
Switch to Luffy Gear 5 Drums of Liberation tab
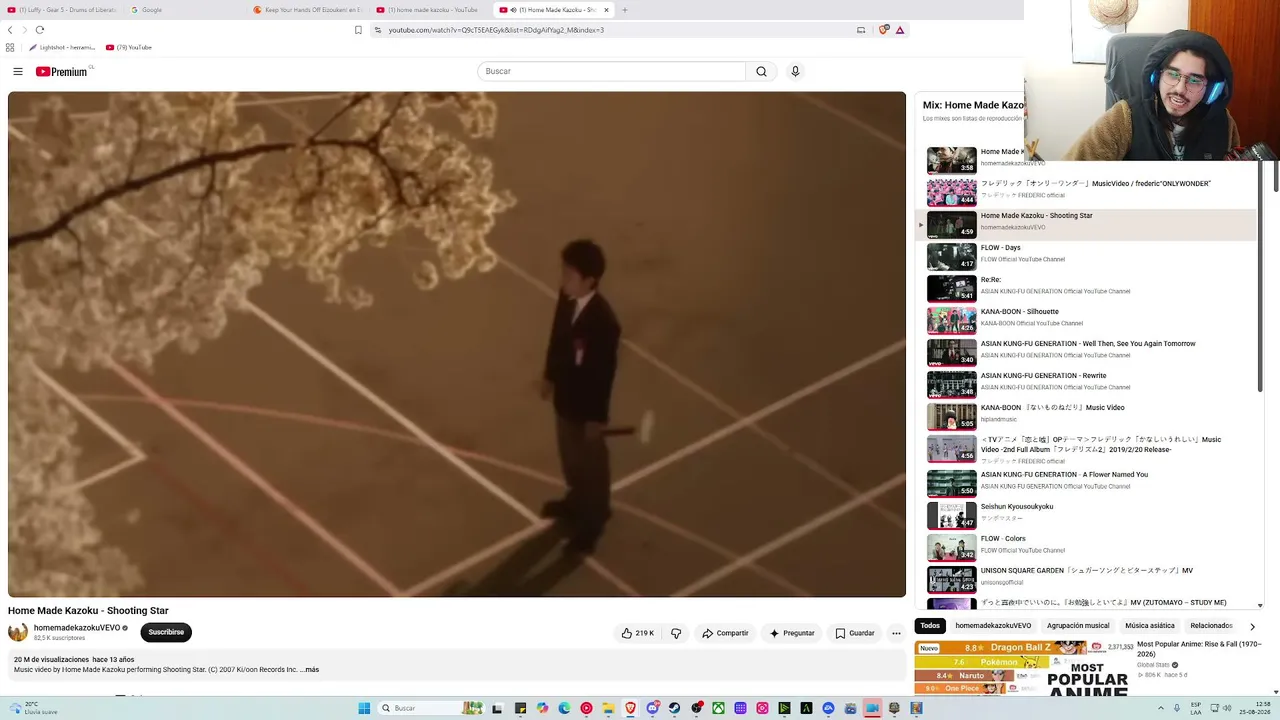point(63,10)
